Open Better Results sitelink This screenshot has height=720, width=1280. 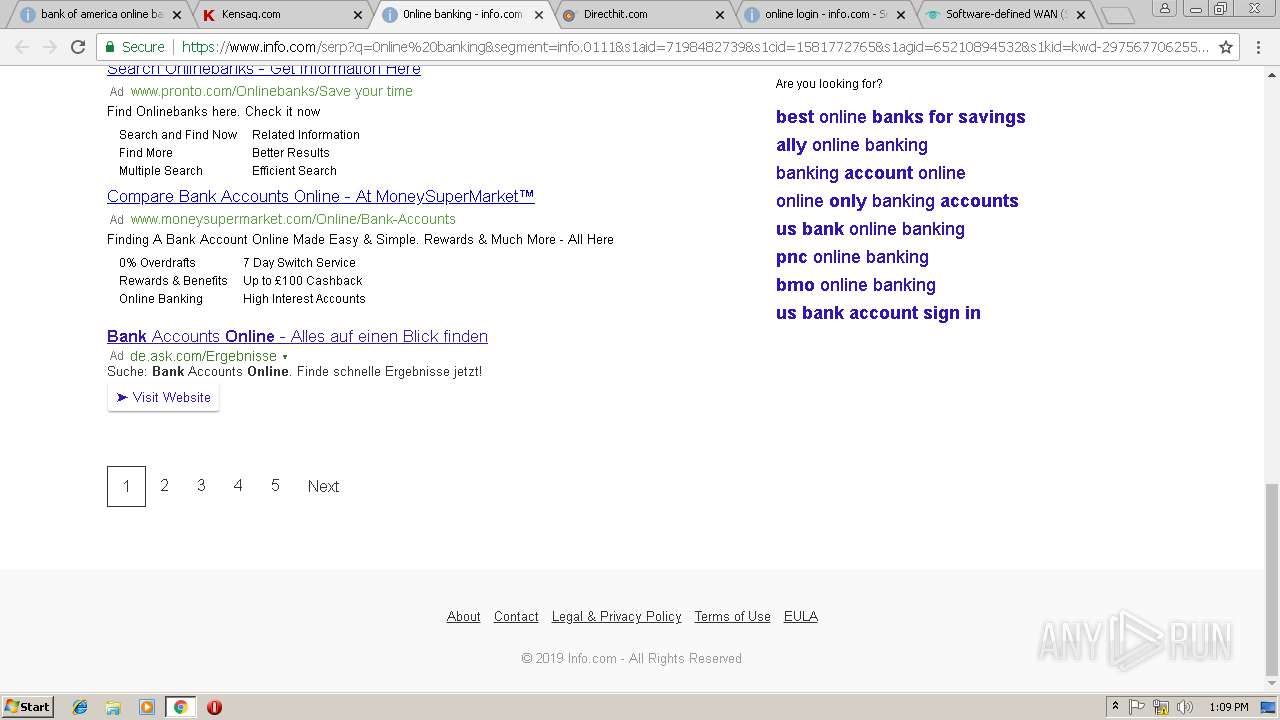[x=291, y=153]
